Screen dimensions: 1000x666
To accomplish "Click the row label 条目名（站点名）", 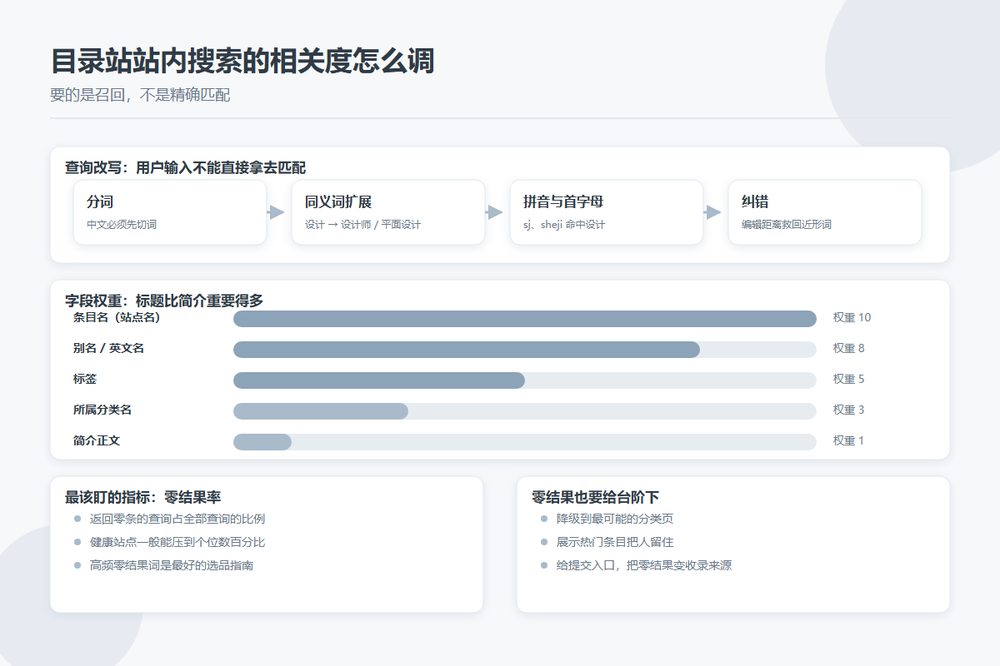I will pyautogui.click(x=117, y=317).
